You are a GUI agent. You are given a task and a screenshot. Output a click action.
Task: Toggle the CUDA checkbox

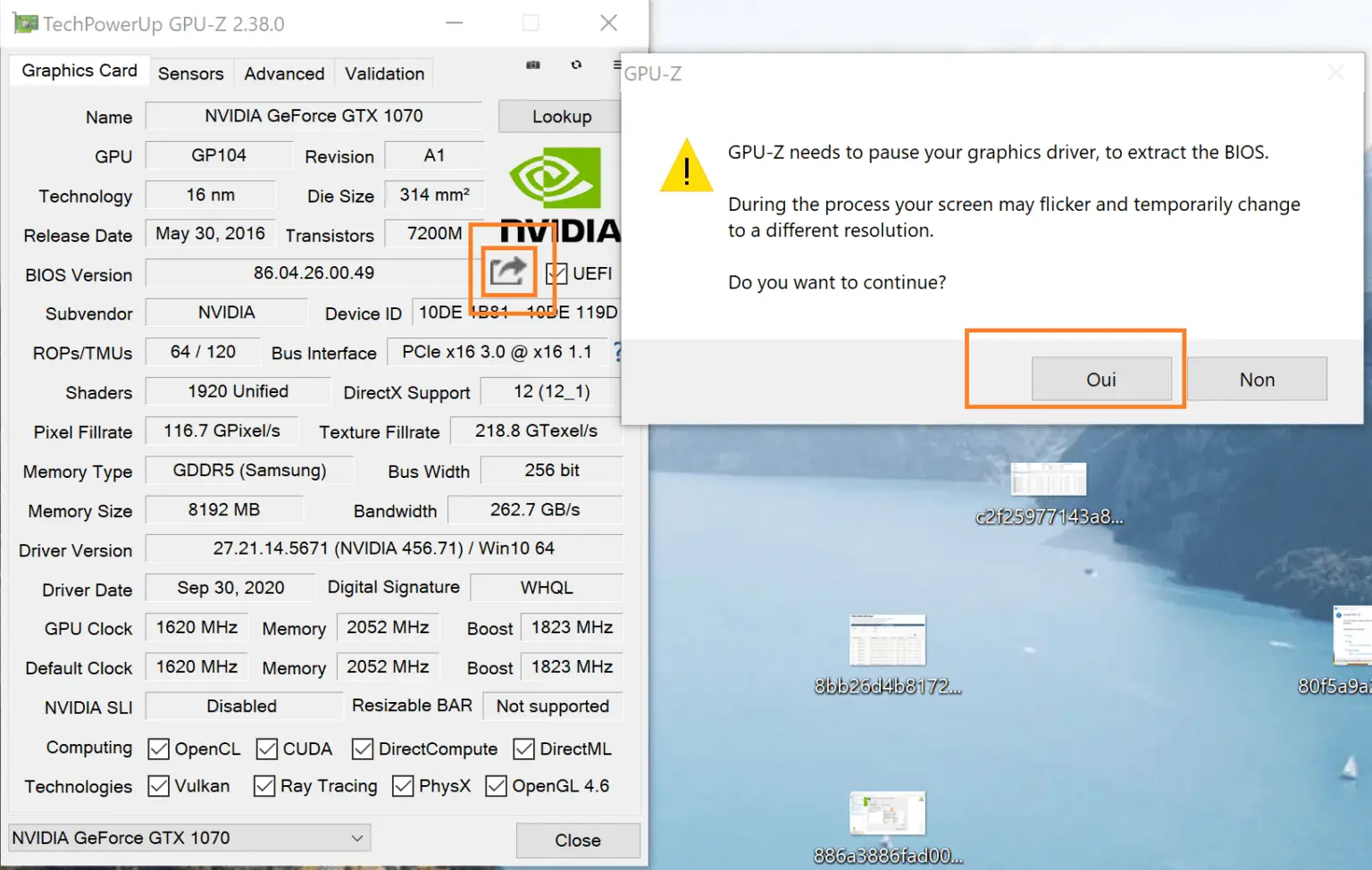click(x=266, y=749)
